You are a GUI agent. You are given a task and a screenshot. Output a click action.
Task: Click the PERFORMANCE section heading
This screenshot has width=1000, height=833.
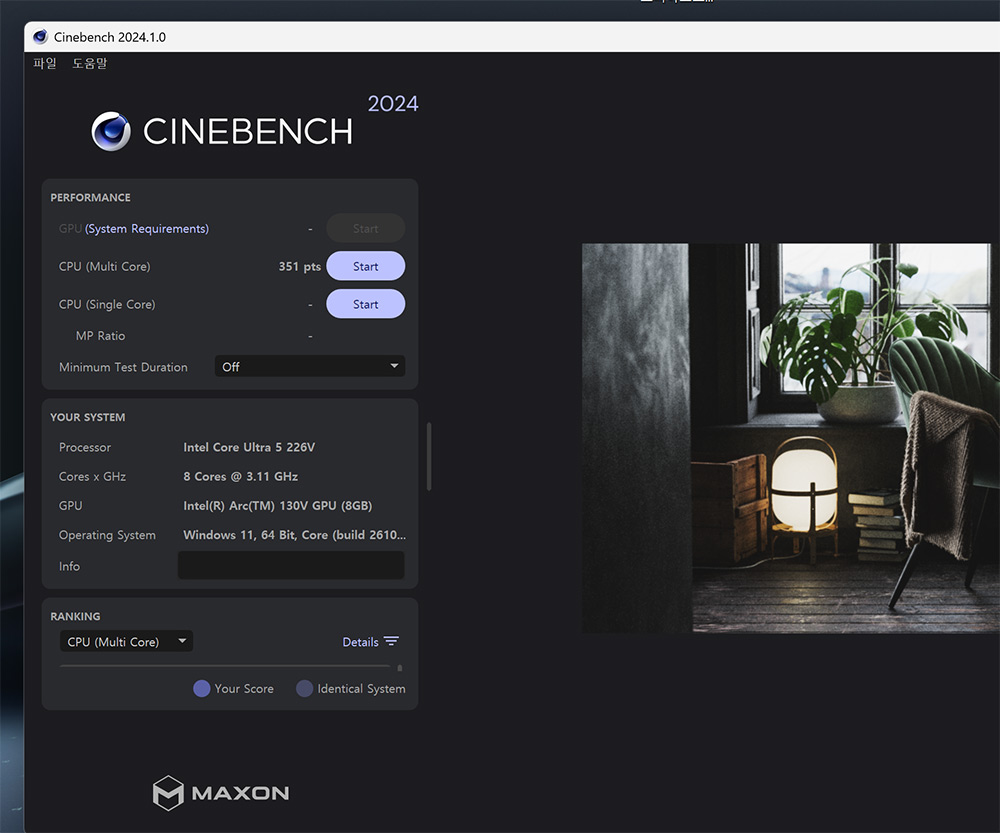[91, 198]
